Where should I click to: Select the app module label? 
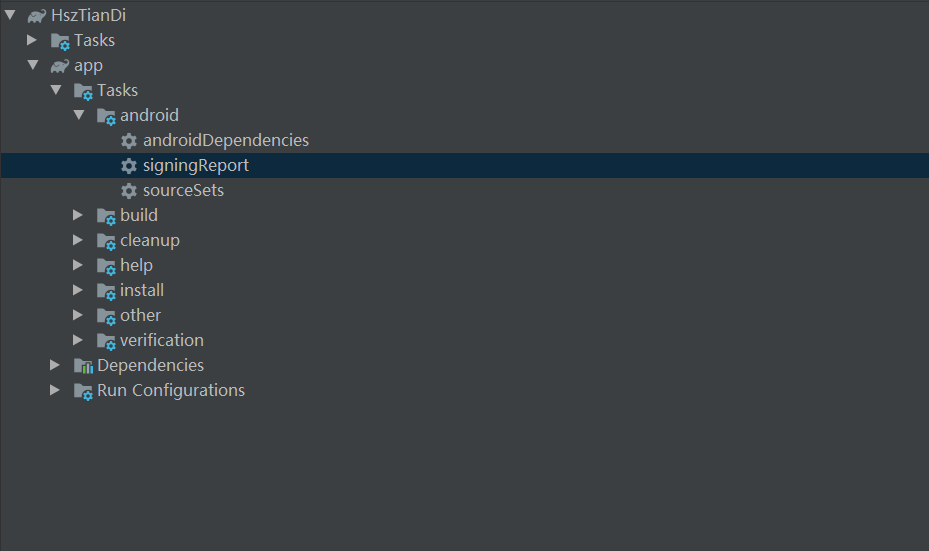pyautogui.click(x=88, y=66)
